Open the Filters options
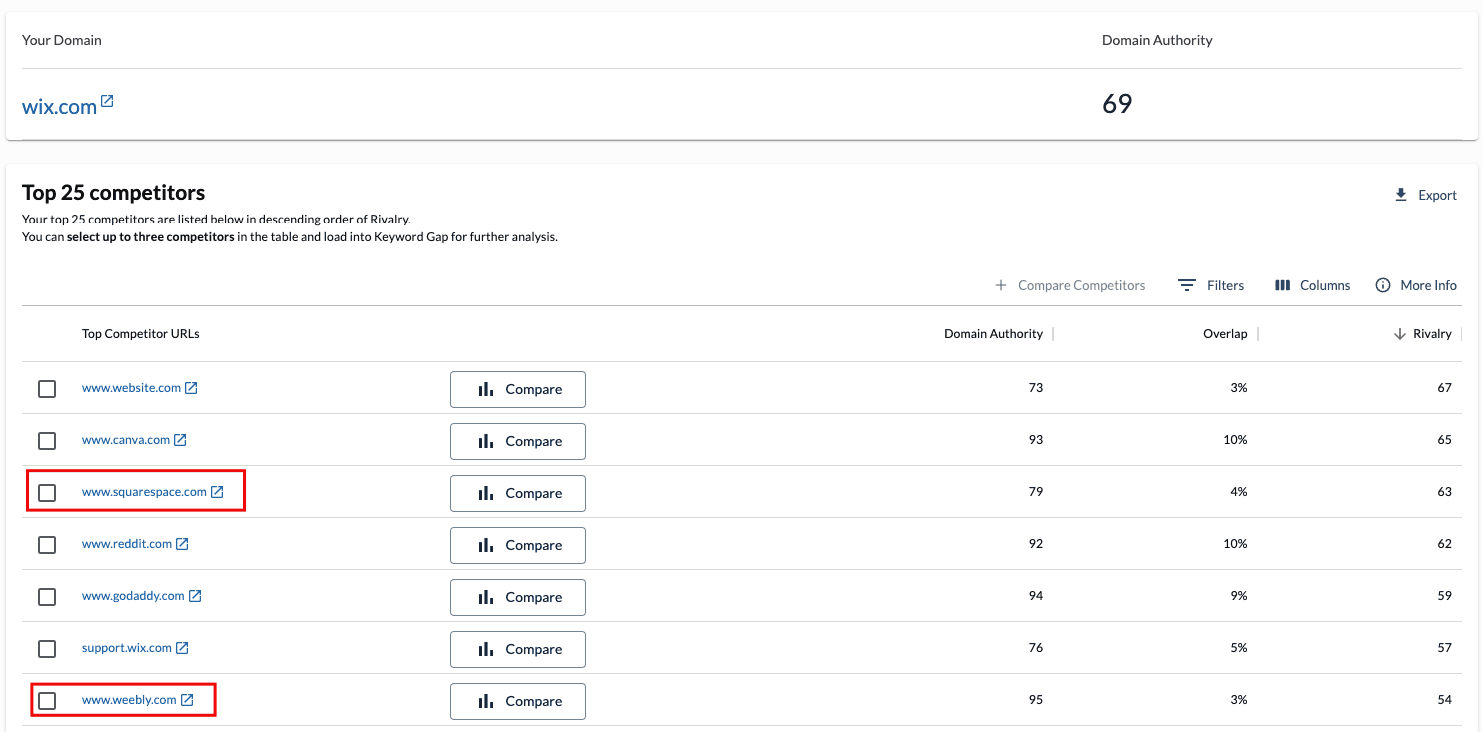This screenshot has width=1482, height=732. [1211, 285]
